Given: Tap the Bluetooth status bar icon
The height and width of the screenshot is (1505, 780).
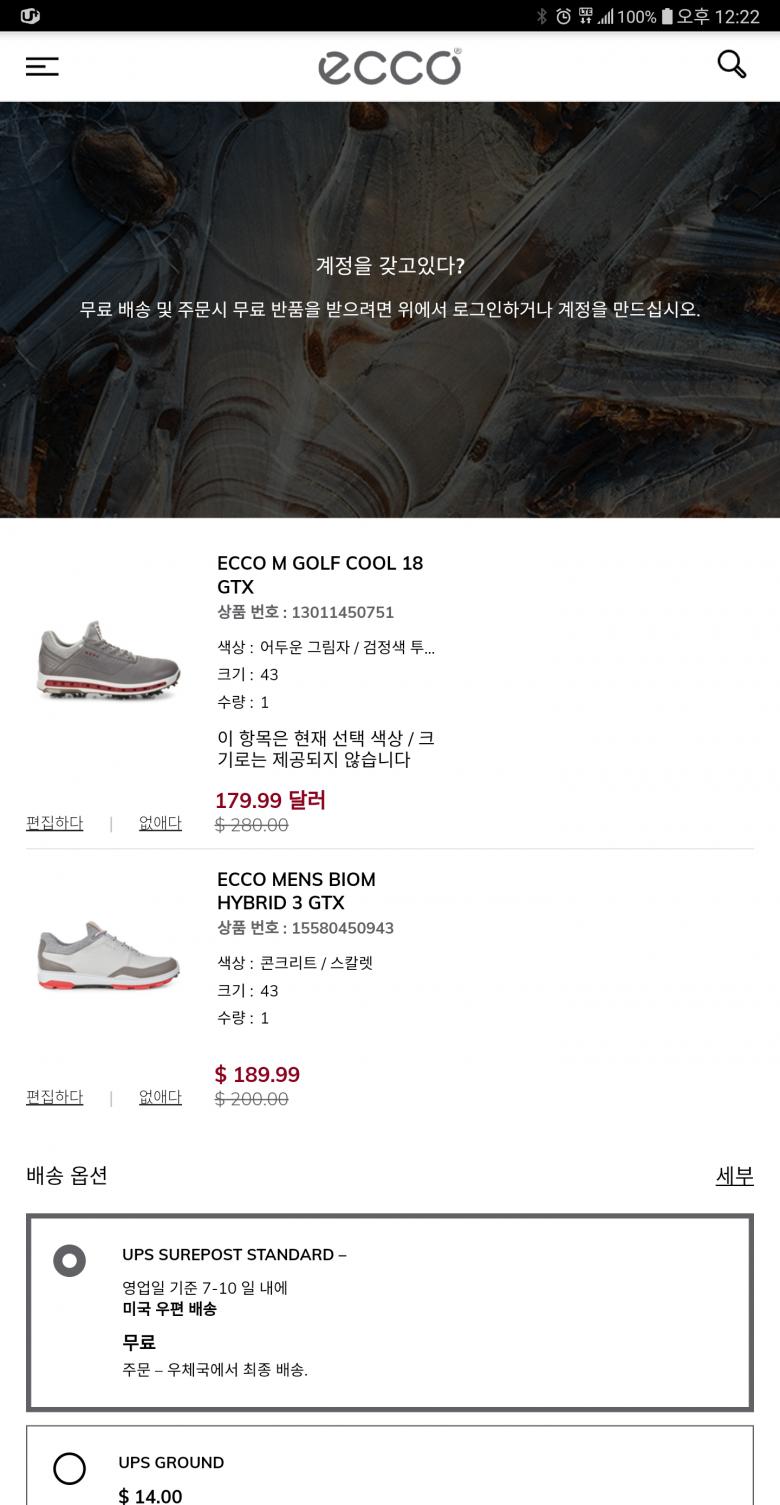Looking at the screenshot, I should pyautogui.click(x=541, y=16).
